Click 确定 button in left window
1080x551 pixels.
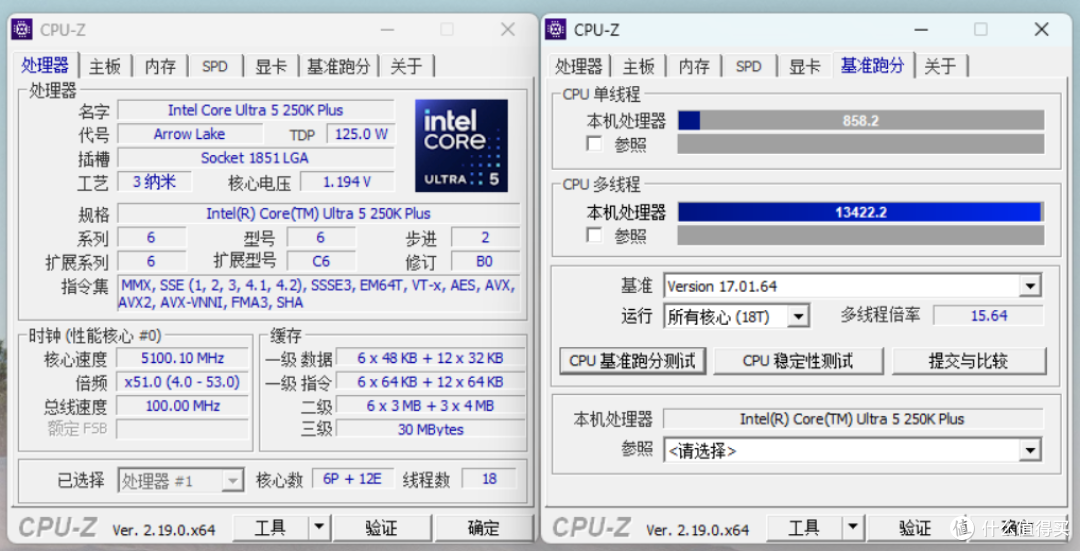coord(484,528)
